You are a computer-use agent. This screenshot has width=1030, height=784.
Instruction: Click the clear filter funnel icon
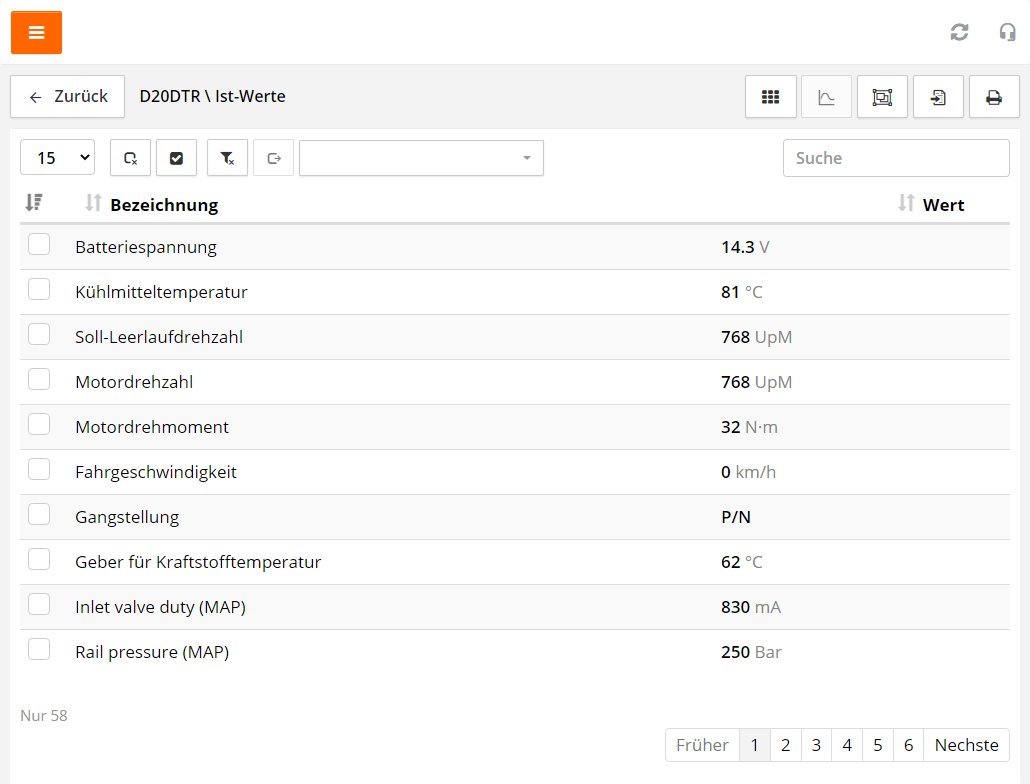coord(227,158)
